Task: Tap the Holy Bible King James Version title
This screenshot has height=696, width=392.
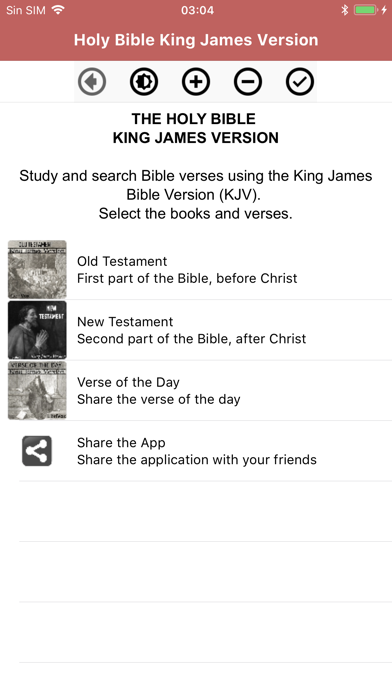Action: (x=196, y=40)
